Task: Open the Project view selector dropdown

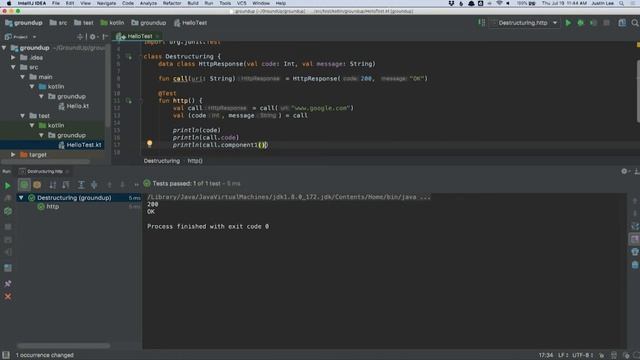Action: [x=20, y=37]
